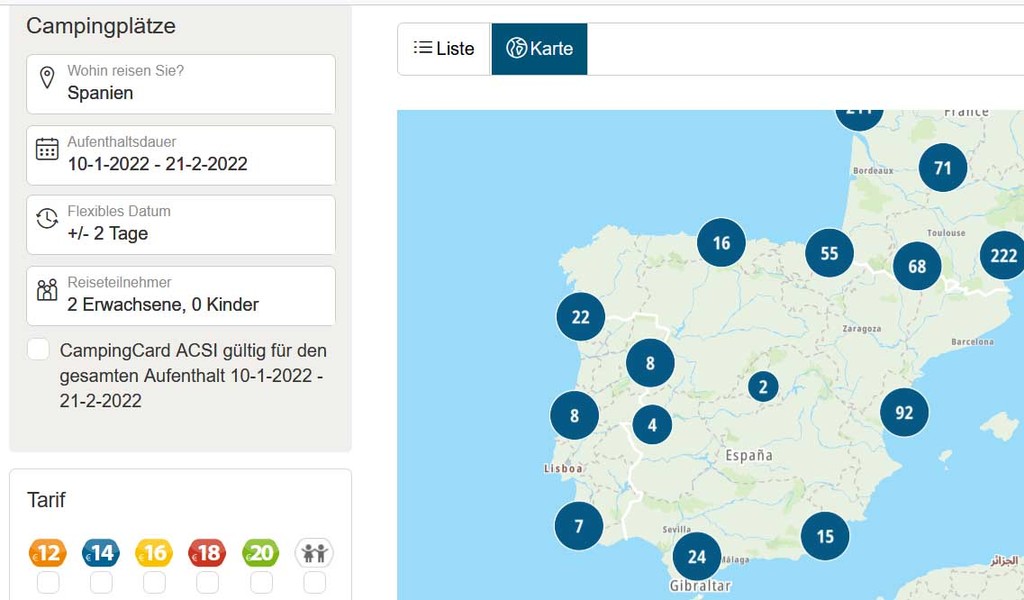Tick the checkbox under the 18 tariff
Screen dimensions: 1024x600
point(208,582)
